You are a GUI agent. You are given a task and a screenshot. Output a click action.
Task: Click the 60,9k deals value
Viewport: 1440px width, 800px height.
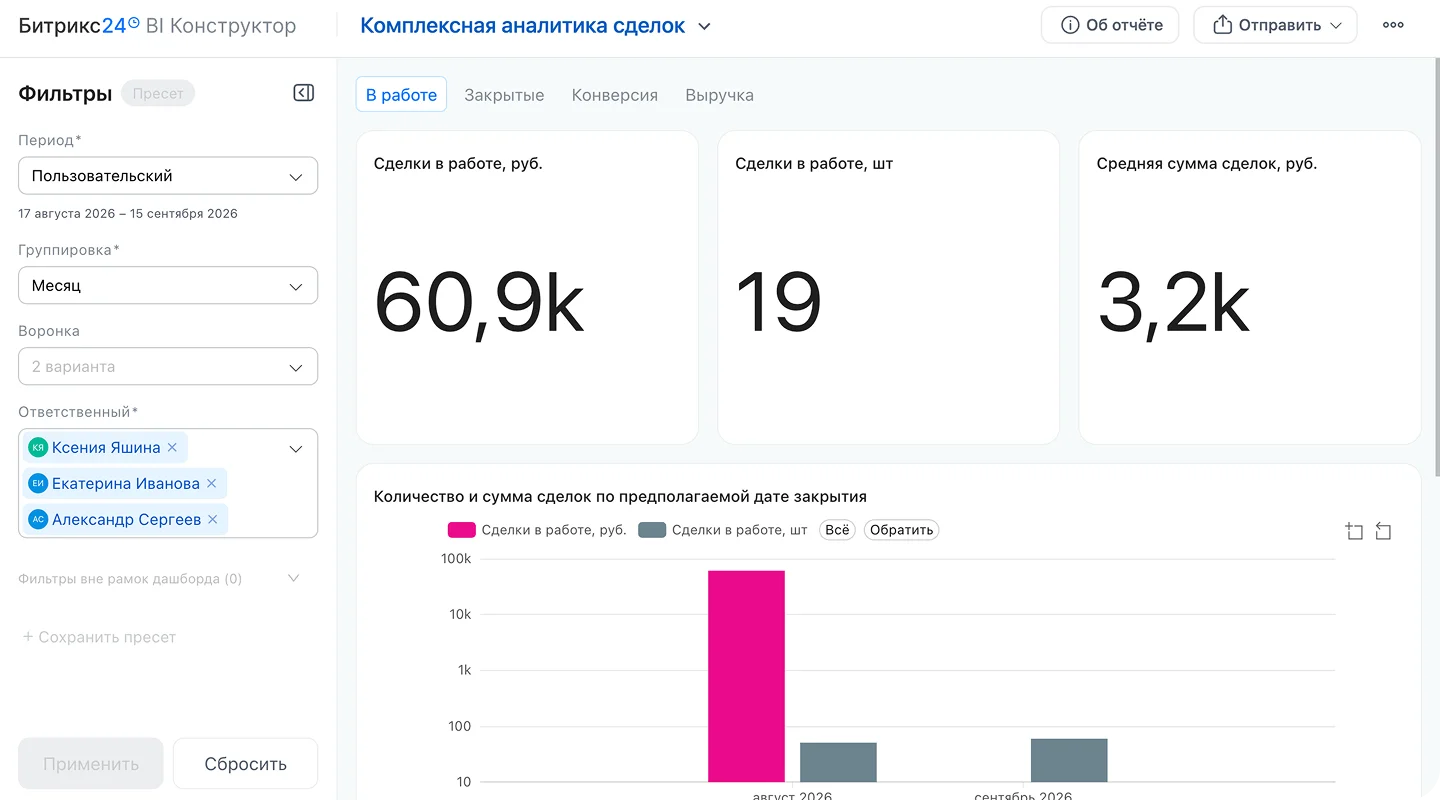tap(479, 302)
